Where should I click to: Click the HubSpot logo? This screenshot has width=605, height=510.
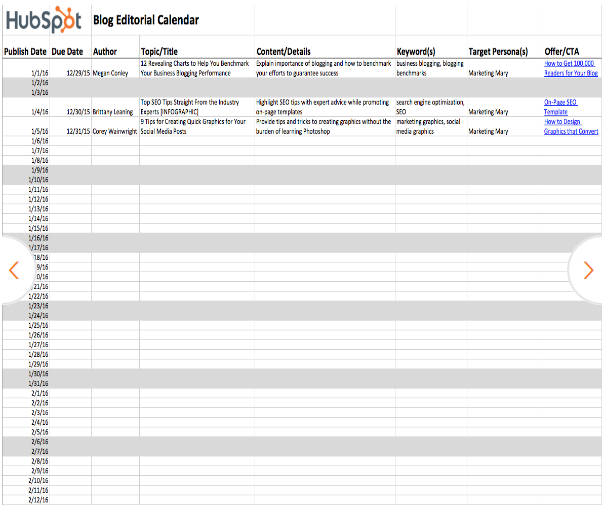44,20
